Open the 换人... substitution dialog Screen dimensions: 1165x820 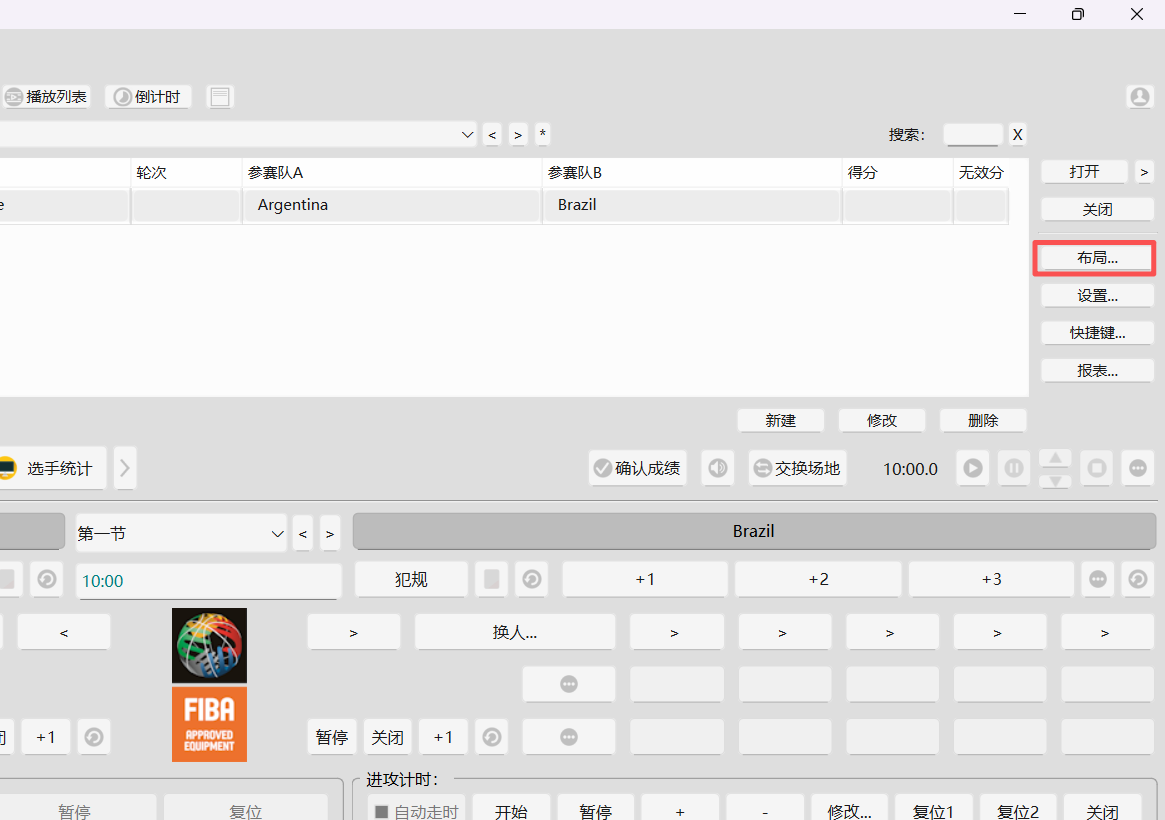[x=515, y=633]
